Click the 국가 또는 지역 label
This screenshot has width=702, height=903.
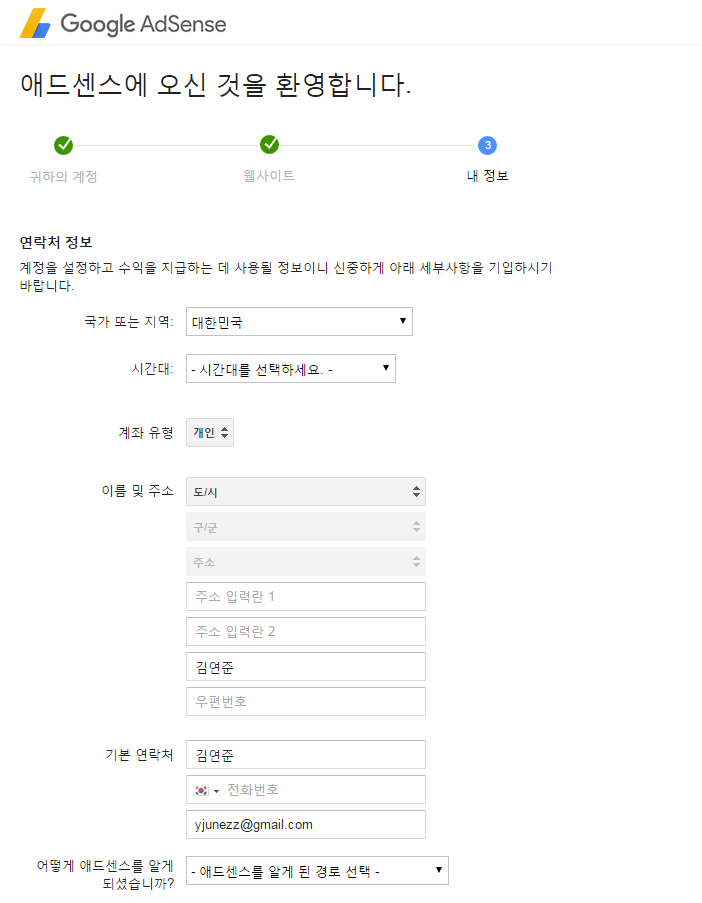[x=128, y=321]
